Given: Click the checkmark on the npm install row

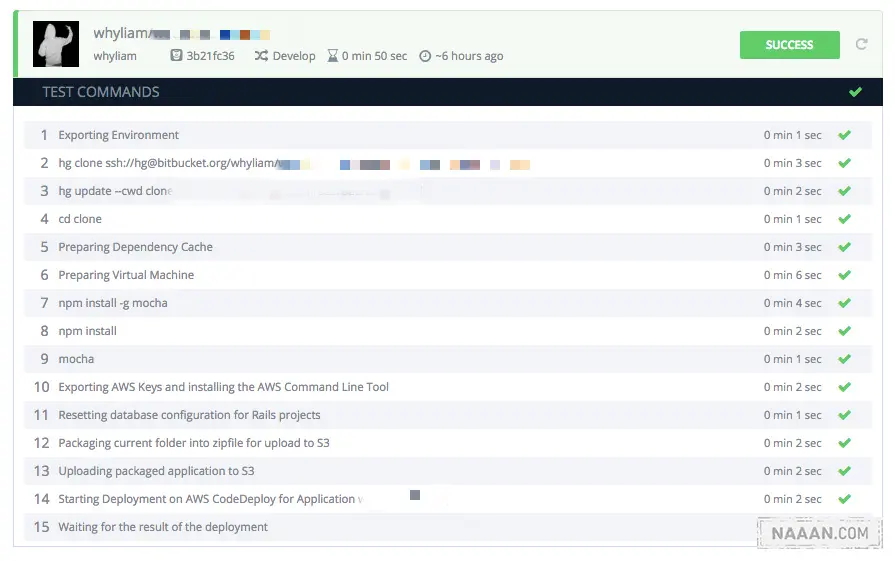Looking at the screenshot, I should coord(844,331).
